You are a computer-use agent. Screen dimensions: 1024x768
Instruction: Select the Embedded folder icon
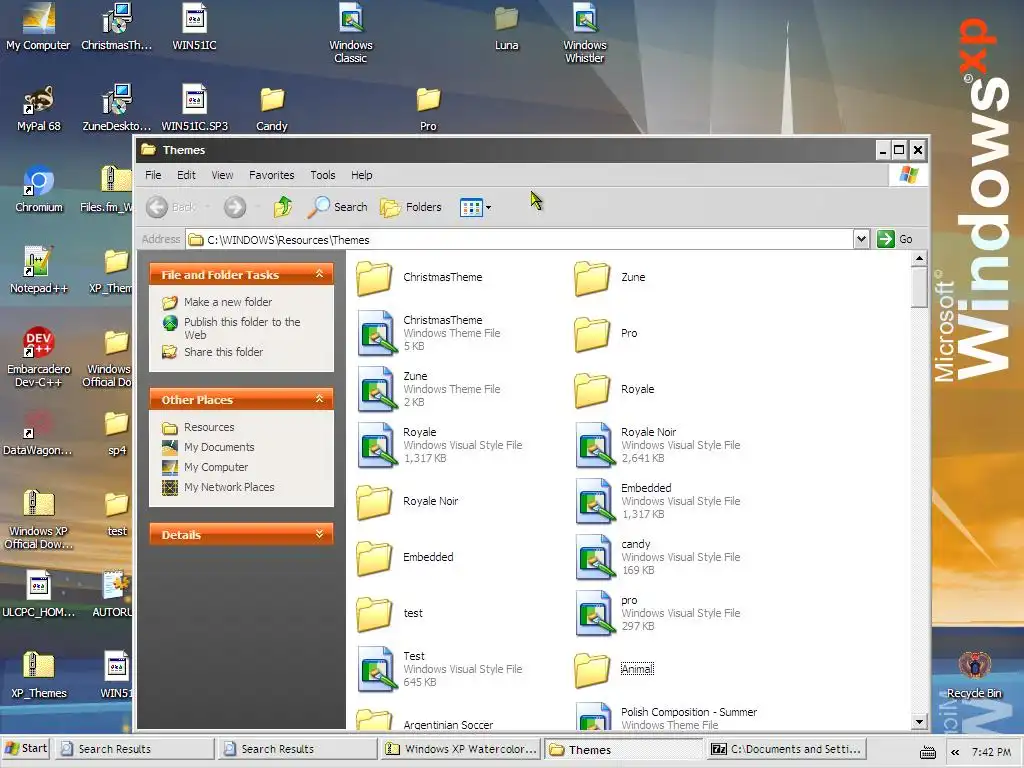pyautogui.click(x=374, y=558)
